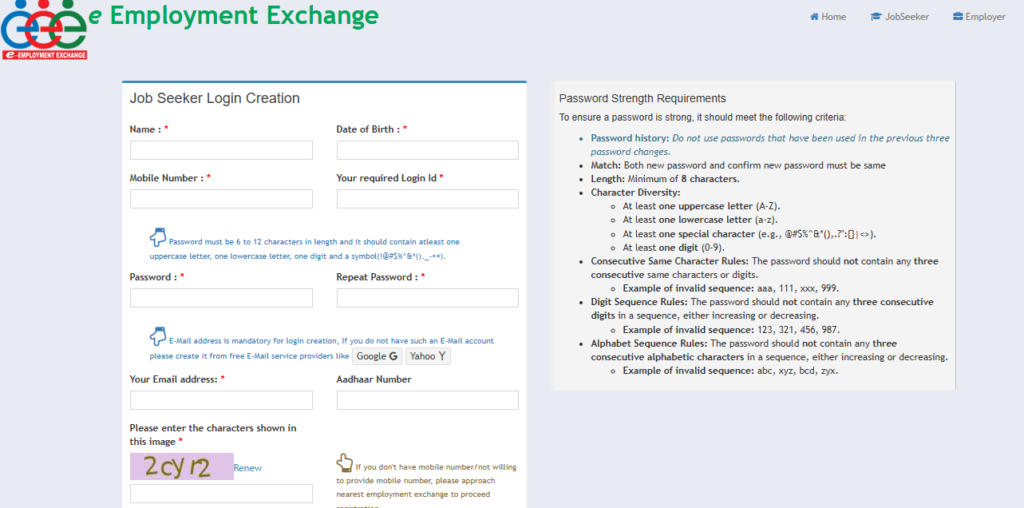Click the e-mail hint pointing-hand icon
Image resolution: width=1024 pixels, height=508 pixels.
(x=157, y=336)
